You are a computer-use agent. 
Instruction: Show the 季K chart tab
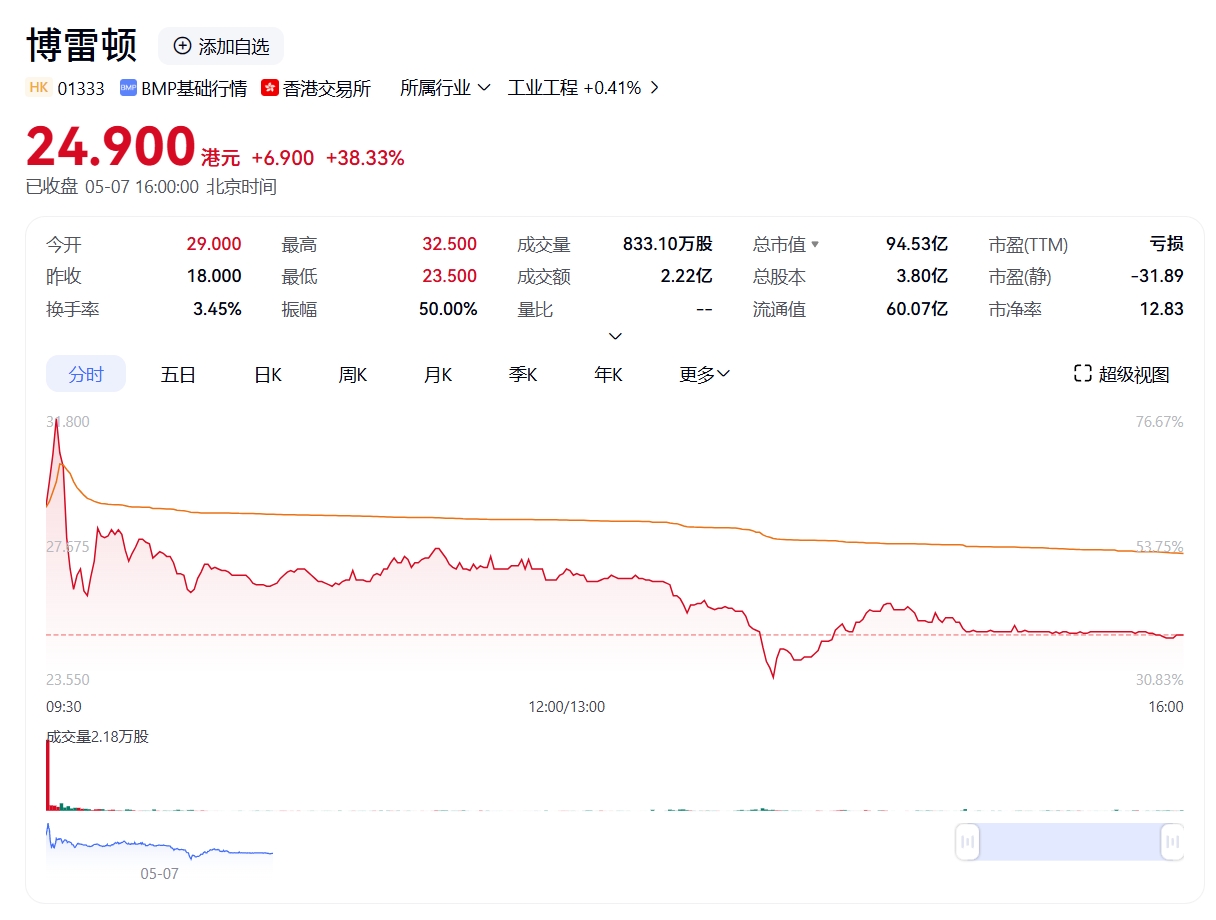click(x=523, y=374)
